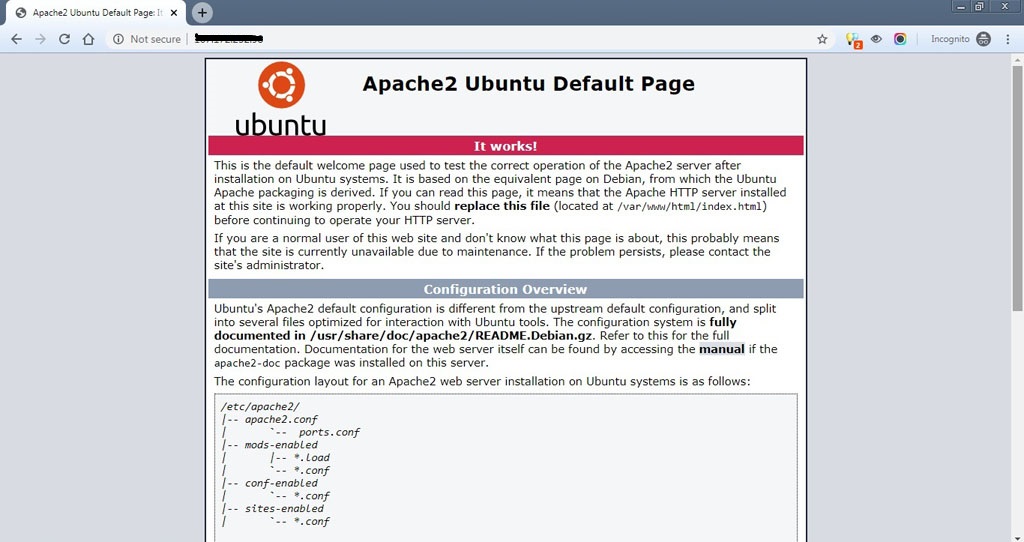Go forward using the forward arrow
This screenshot has width=1024, height=542.
point(40,39)
